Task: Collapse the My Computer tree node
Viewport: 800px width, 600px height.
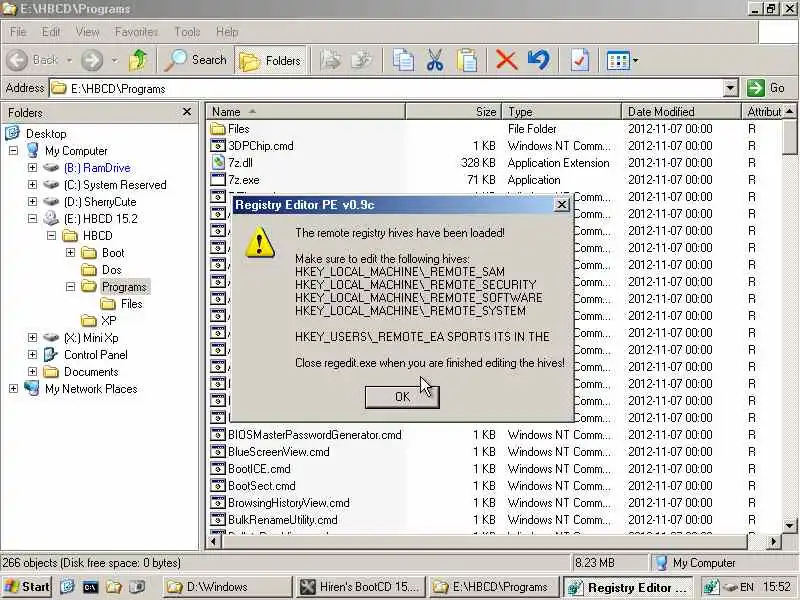Action: [x=13, y=151]
